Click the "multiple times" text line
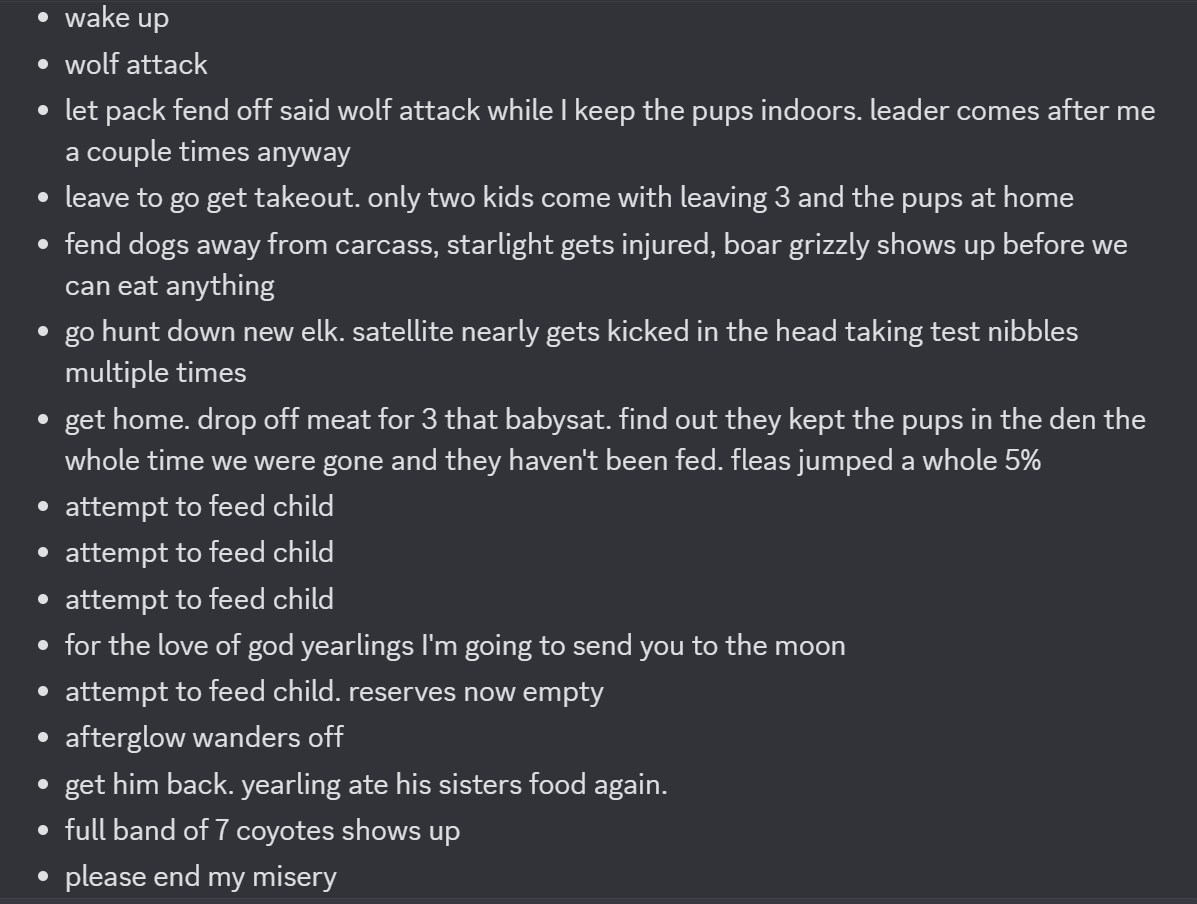This screenshot has height=904, width=1197. pos(155,373)
